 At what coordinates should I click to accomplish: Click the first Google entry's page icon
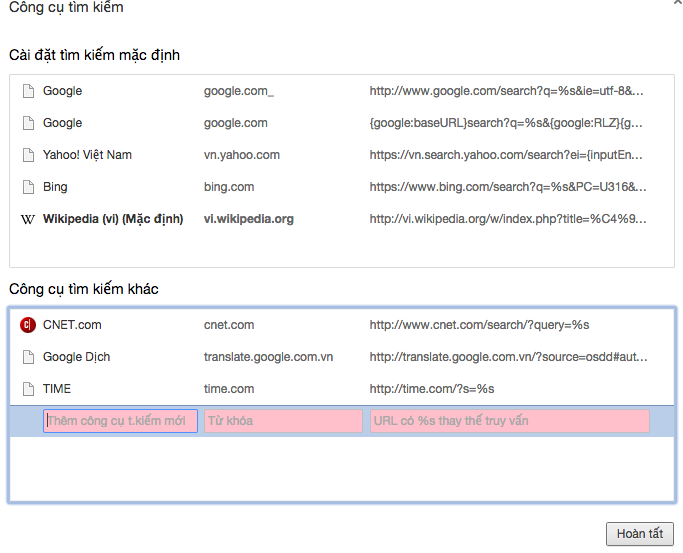tap(28, 91)
